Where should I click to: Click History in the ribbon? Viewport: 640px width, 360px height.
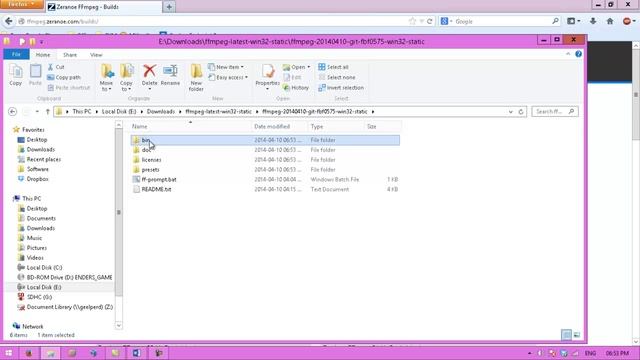coord(296,88)
